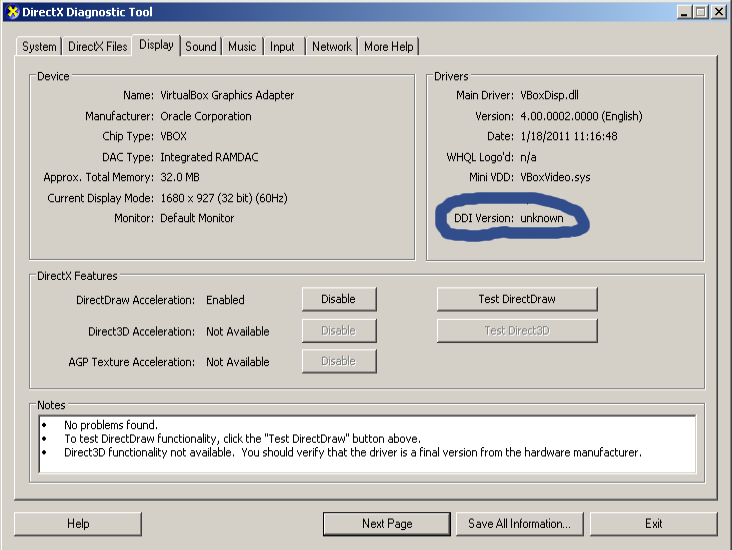The width and height of the screenshot is (732, 550).
Task: Go to the Sound tab
Action: tap(201, 47)
